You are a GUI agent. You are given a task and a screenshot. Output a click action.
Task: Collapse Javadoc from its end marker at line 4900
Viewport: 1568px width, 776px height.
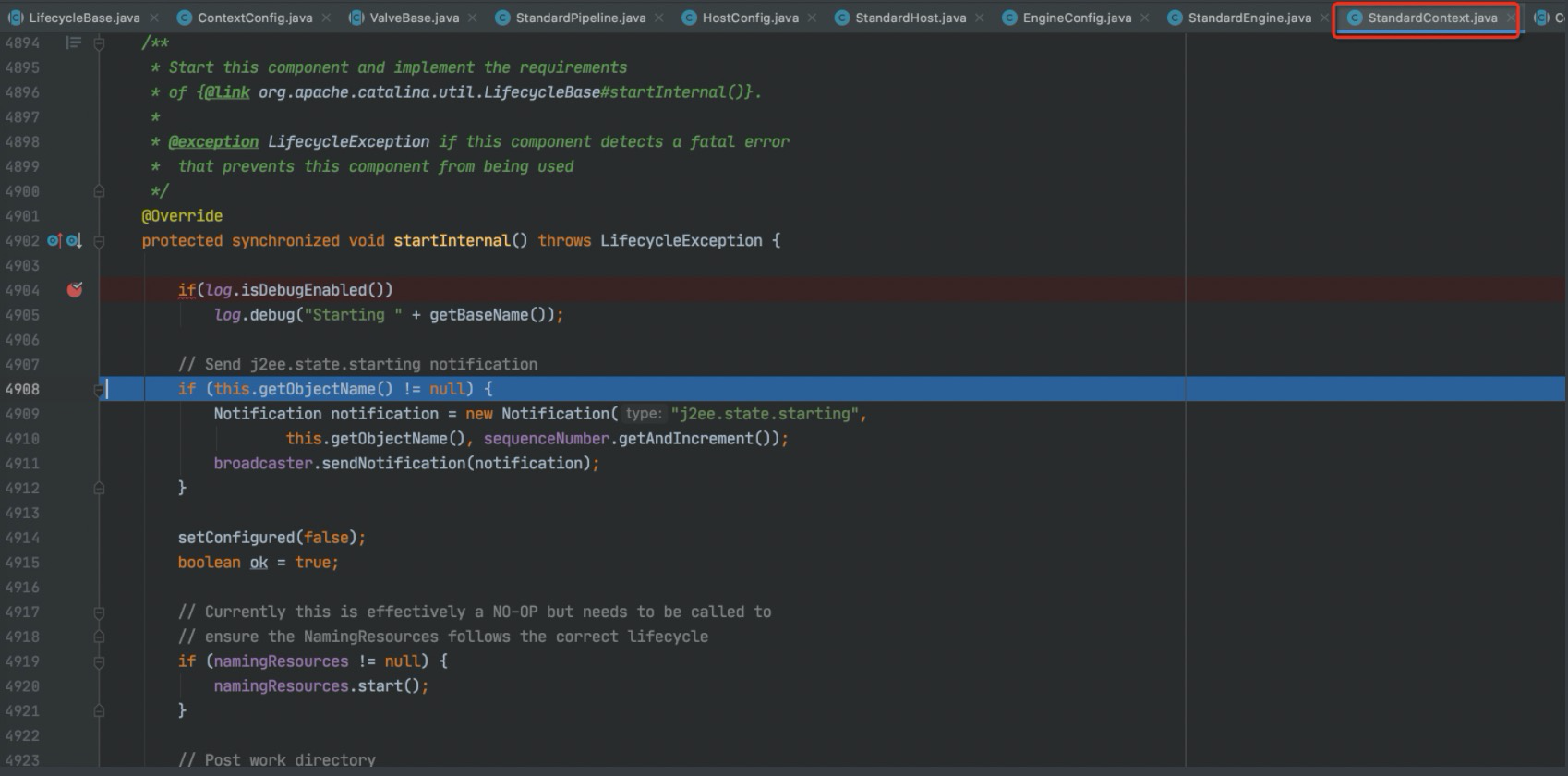(99, 191)
